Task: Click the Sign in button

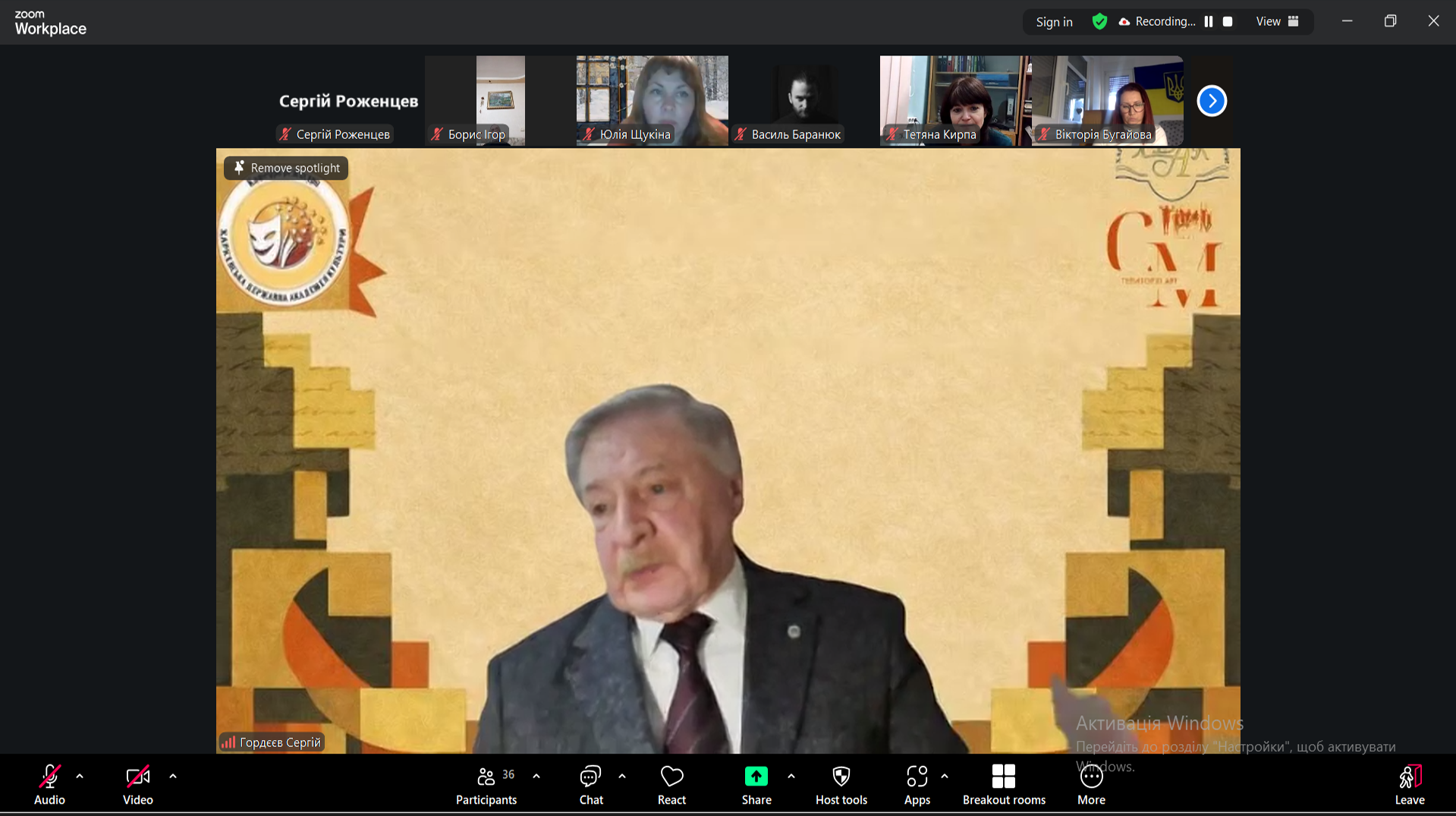Action: (x=1054, y=22)
